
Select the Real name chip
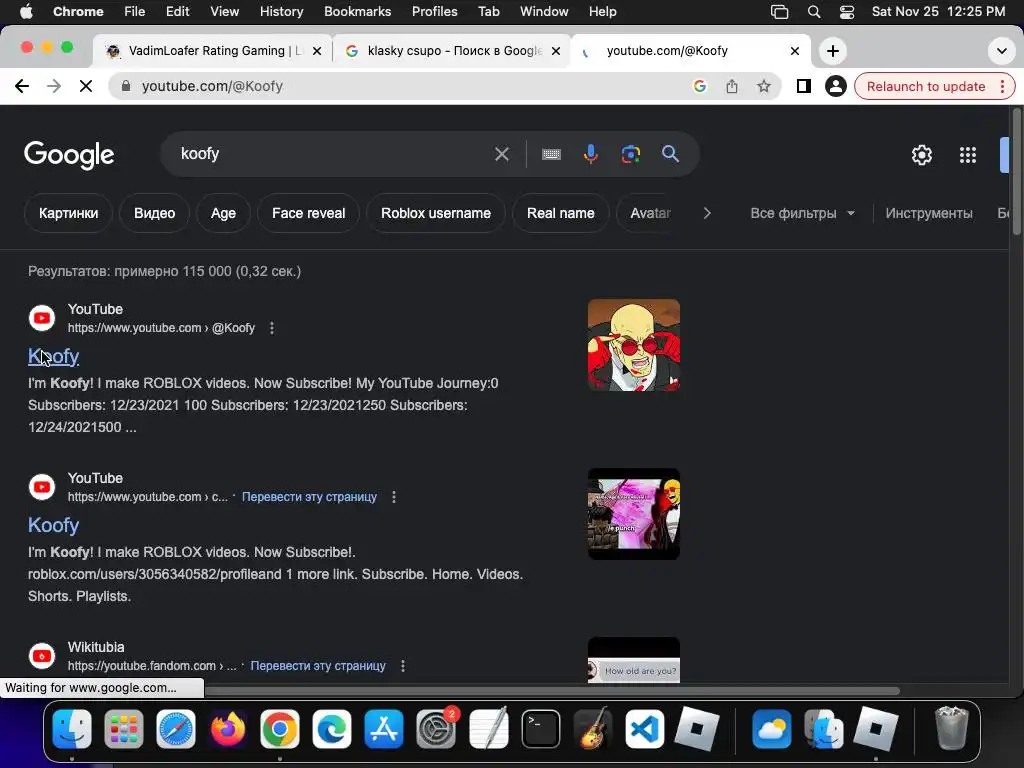pyautogui.click(x=560, y=214)
